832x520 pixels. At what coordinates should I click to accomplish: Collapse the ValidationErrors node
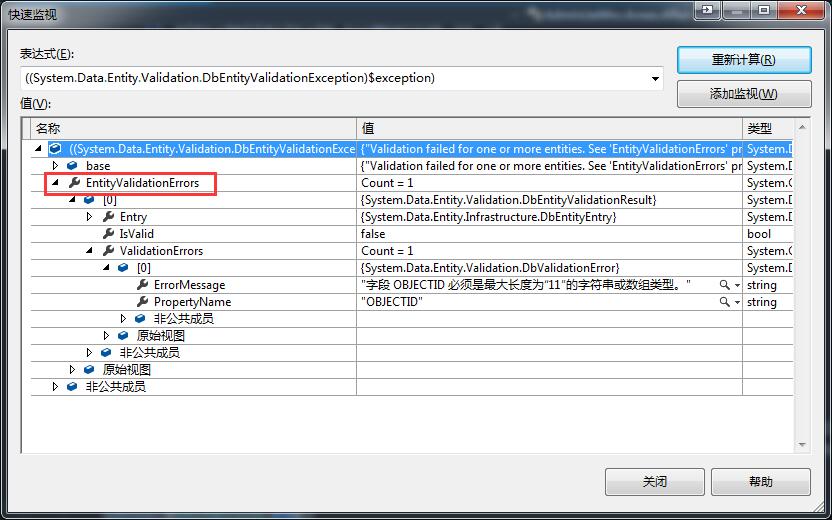pos(89,250)
